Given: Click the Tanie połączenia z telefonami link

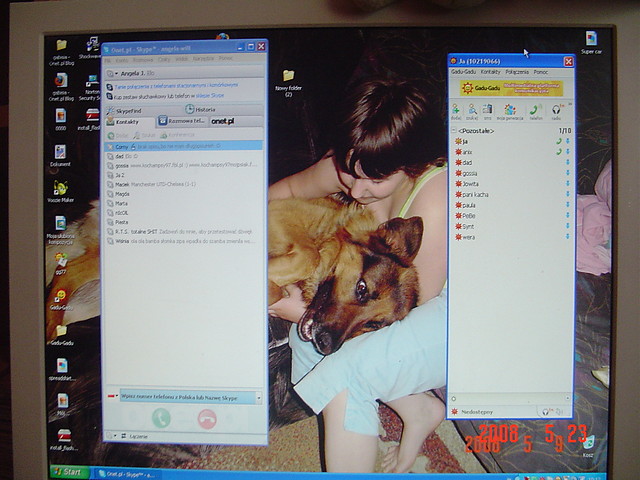Looking at the screenshot, I should [x=176, y=86].
